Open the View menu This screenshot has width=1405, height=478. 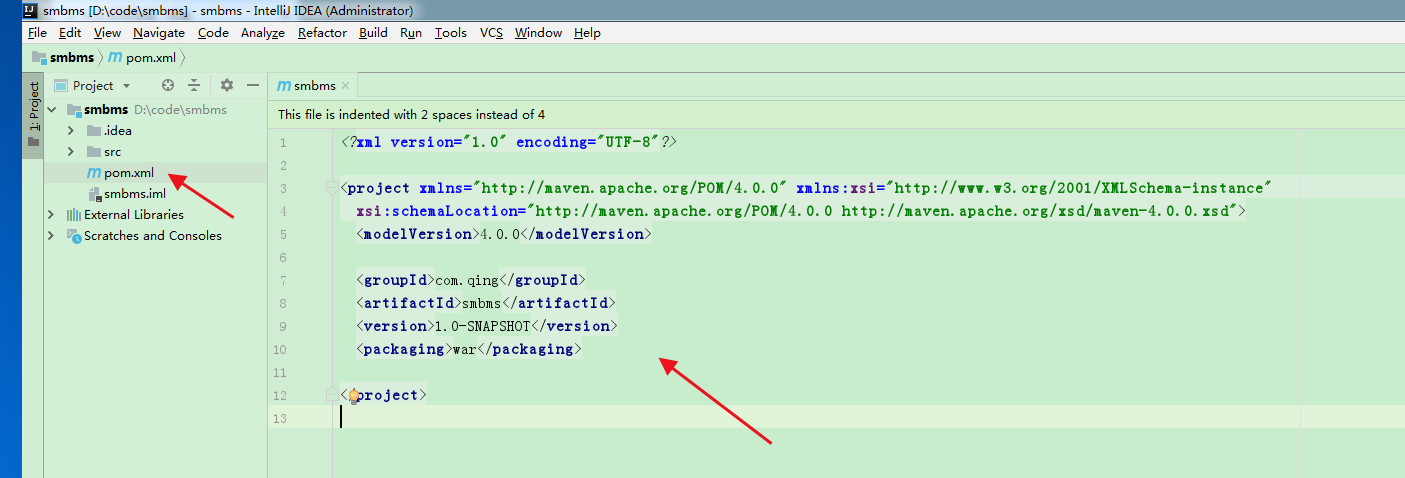107,33
